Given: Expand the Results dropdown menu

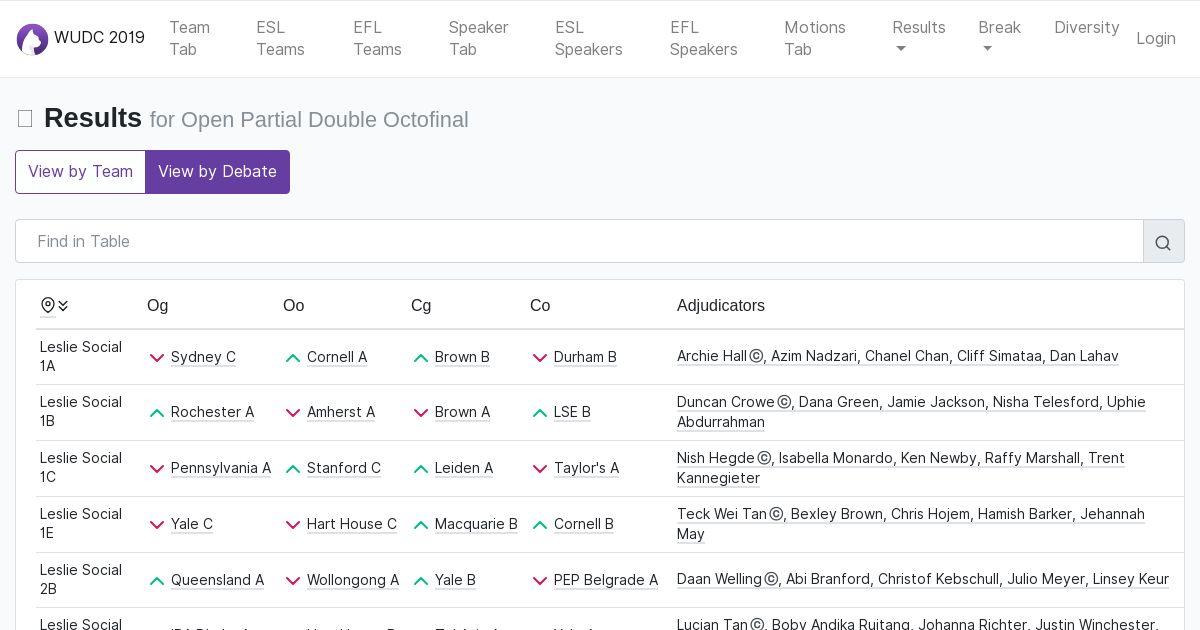Looking at the screenshot, I should click(x=919, y=38).
